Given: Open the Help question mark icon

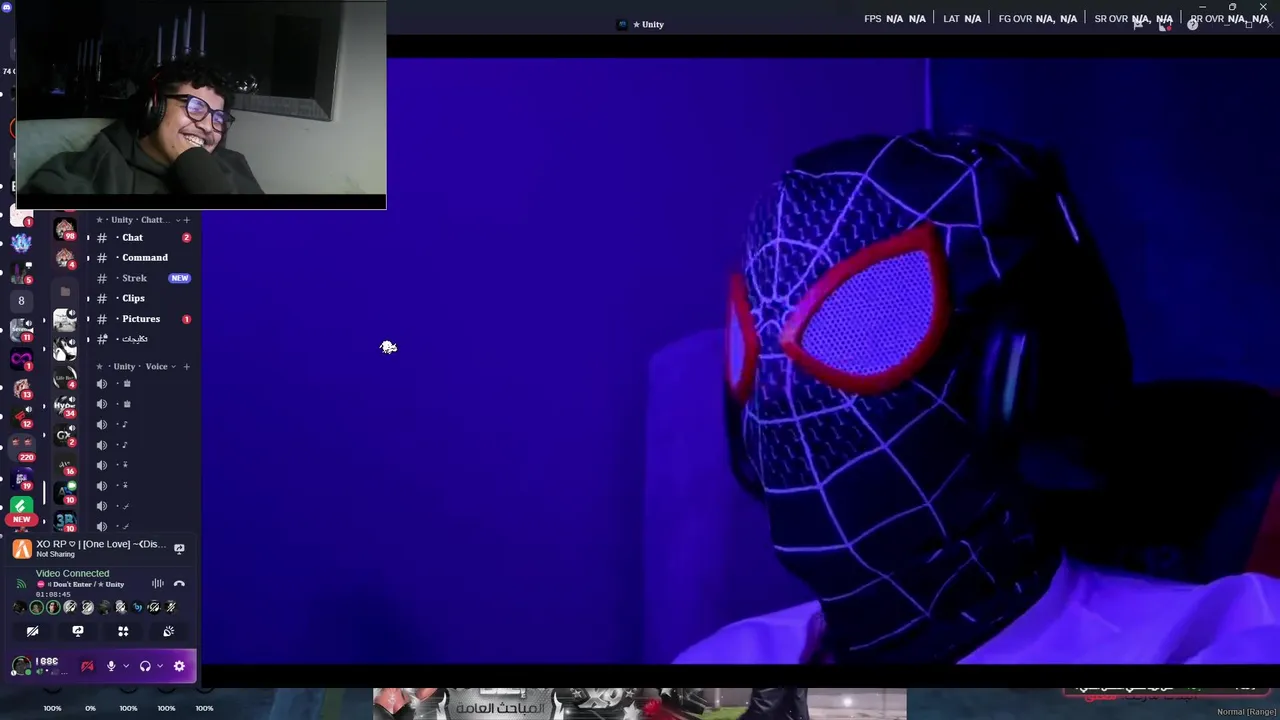Looking at the screenshot, I should (x=1192, y=25).
